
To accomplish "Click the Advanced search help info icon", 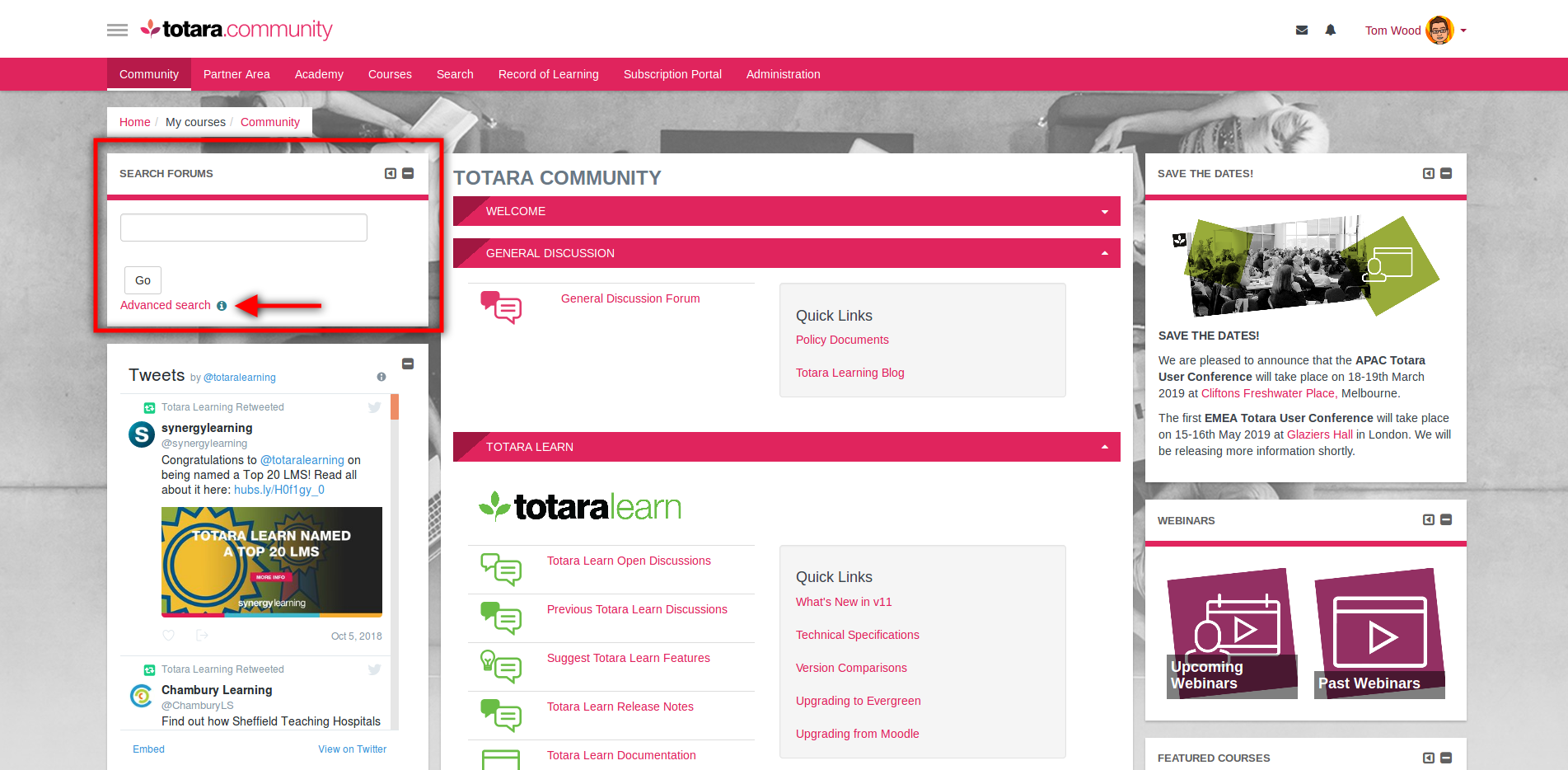I will coord(222,306).
